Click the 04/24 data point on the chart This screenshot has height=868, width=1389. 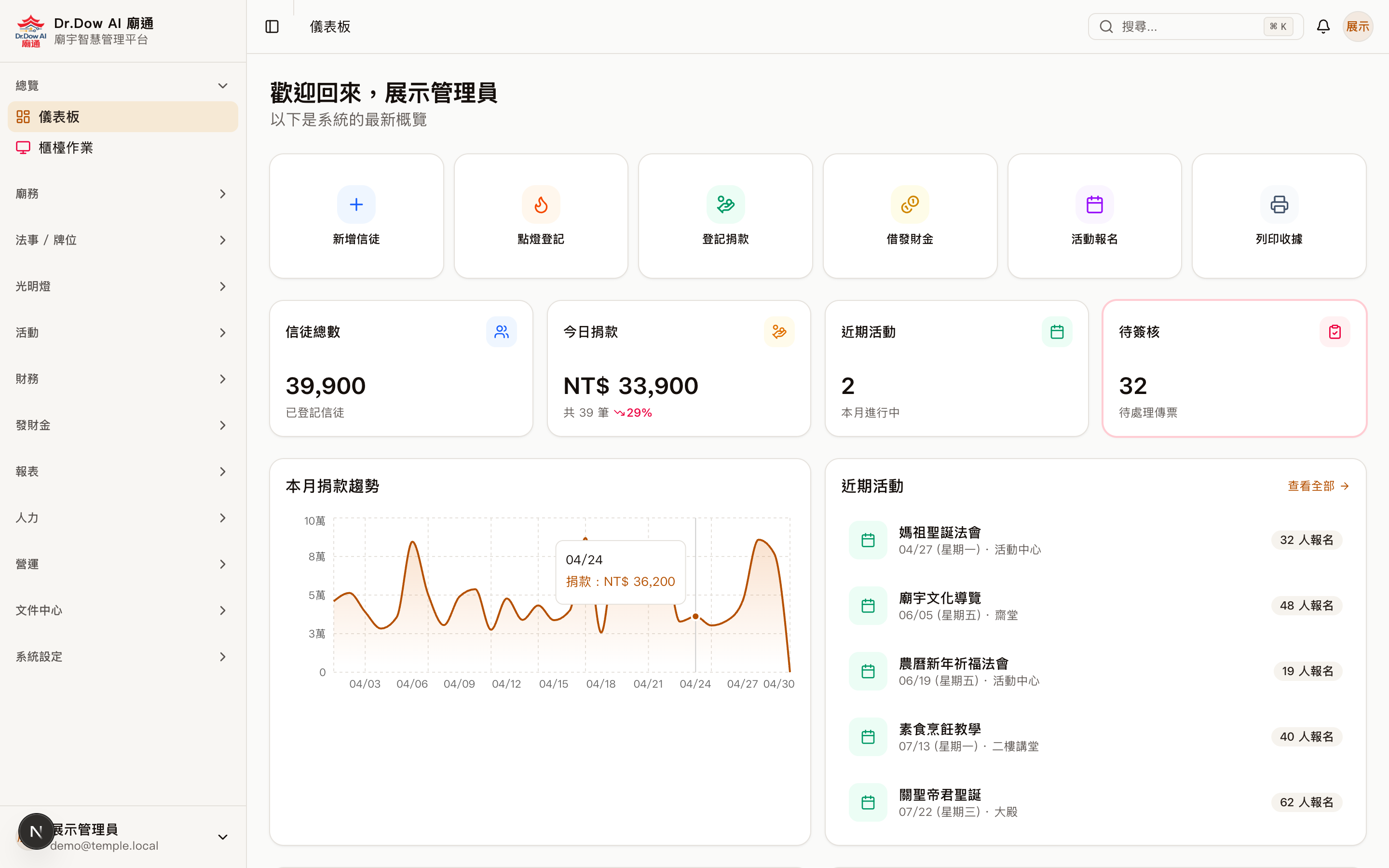coord(695,616)
